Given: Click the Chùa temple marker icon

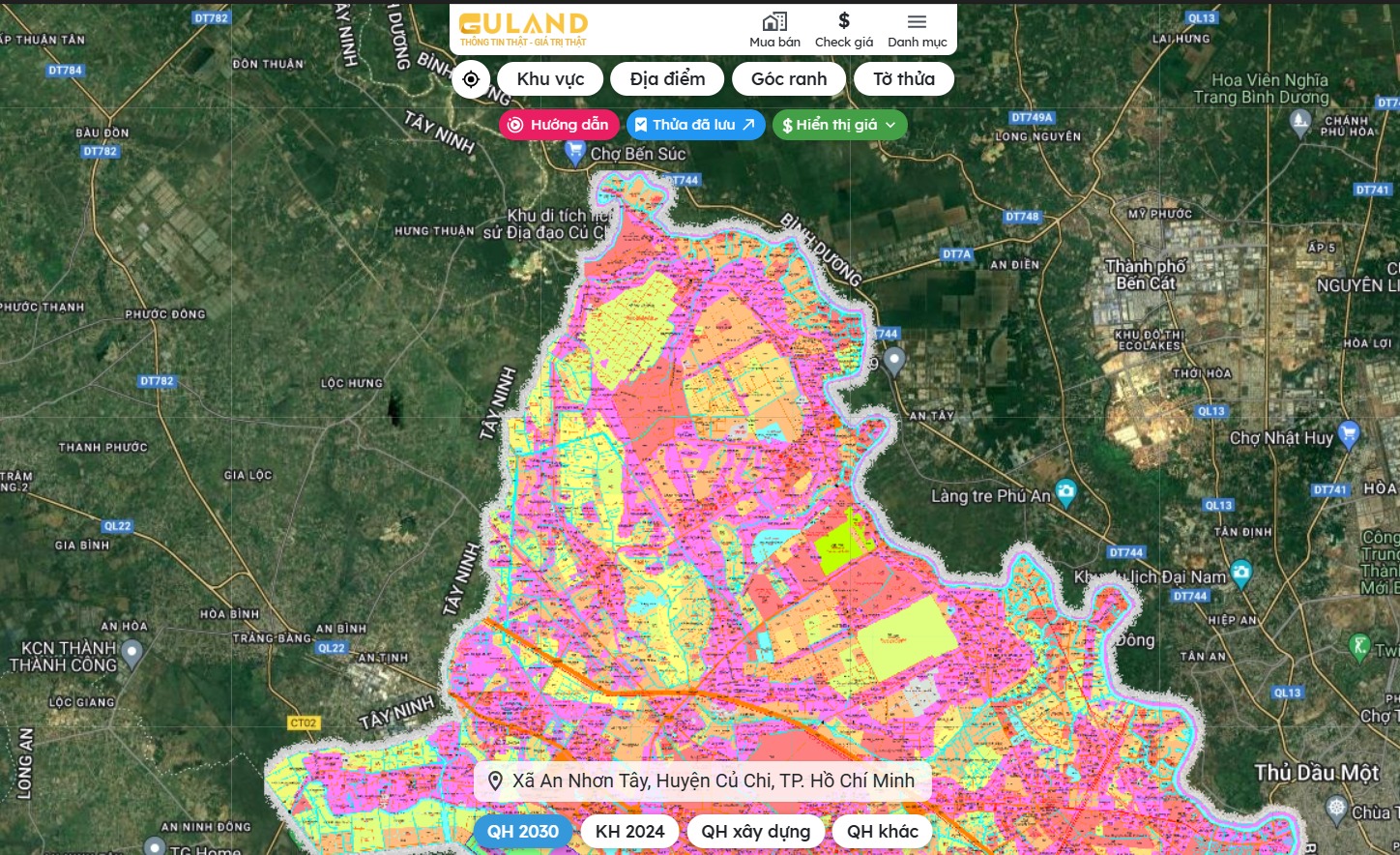Looking at the screenshot, I should (x=1336, y=808).
